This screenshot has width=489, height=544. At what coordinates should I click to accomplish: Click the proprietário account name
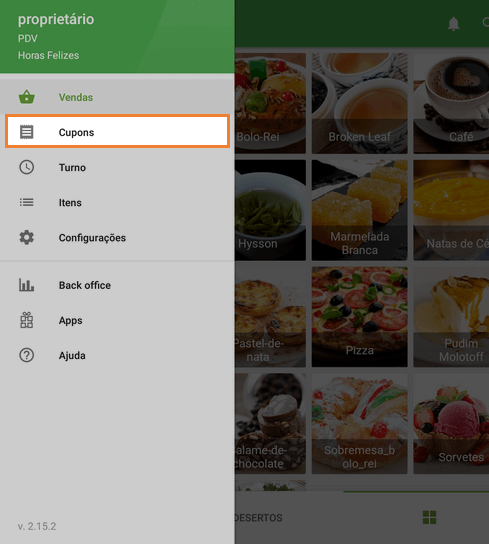[56, 19]
